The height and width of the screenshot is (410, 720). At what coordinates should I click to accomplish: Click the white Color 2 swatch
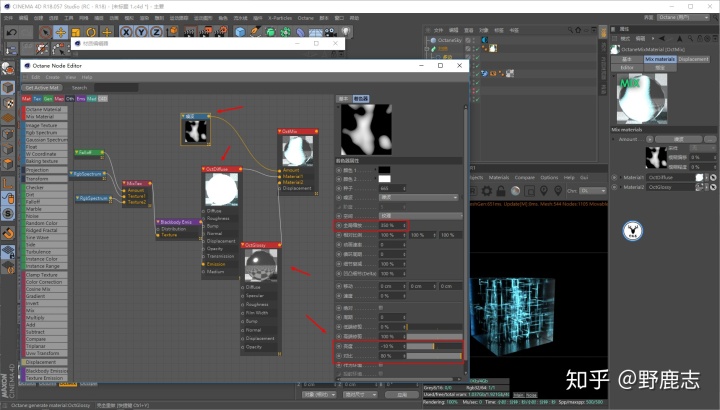(x=384, y=179)
